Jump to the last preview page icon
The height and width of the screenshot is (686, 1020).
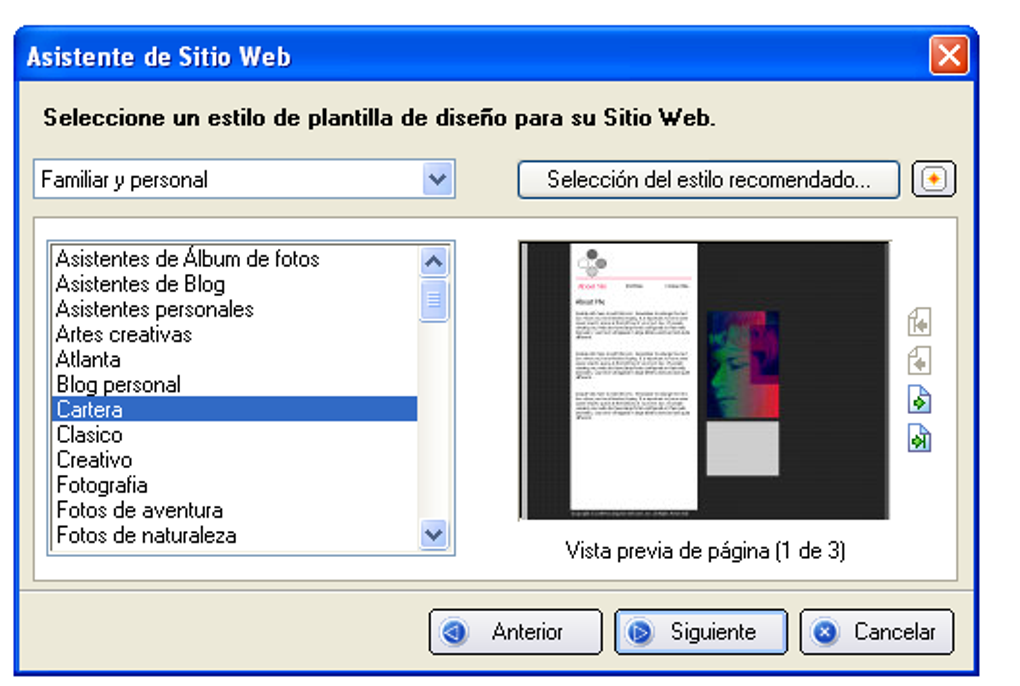coord(918,437)
